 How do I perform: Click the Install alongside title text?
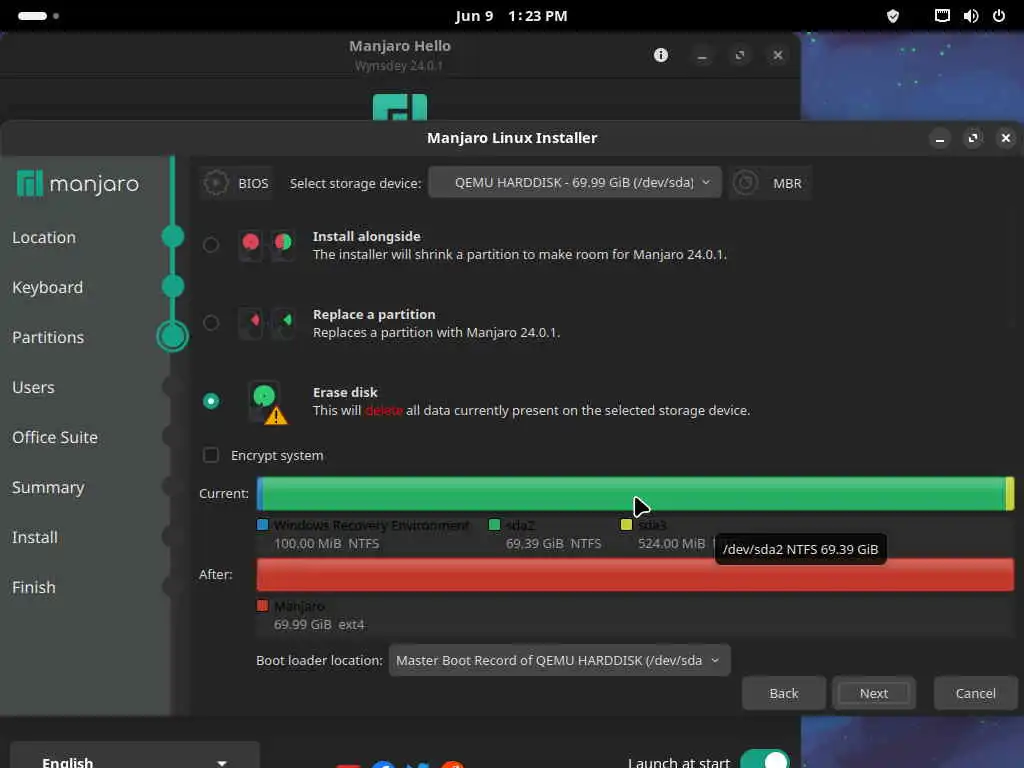click(366, 236)
